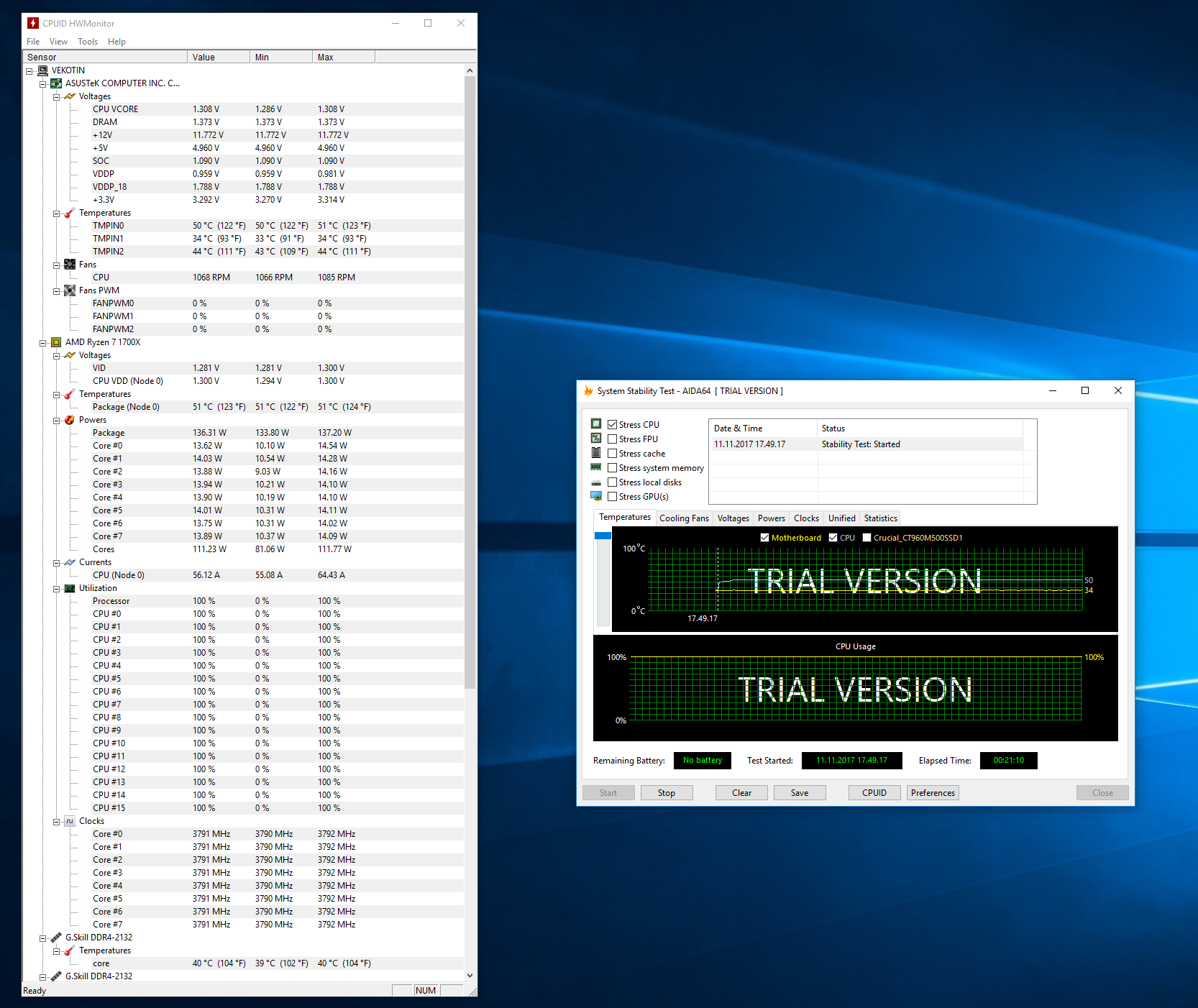This screenshot has width=1198, height=1008.
Task: Click the blue graph page indicator
Action: [x=603, y=536]
